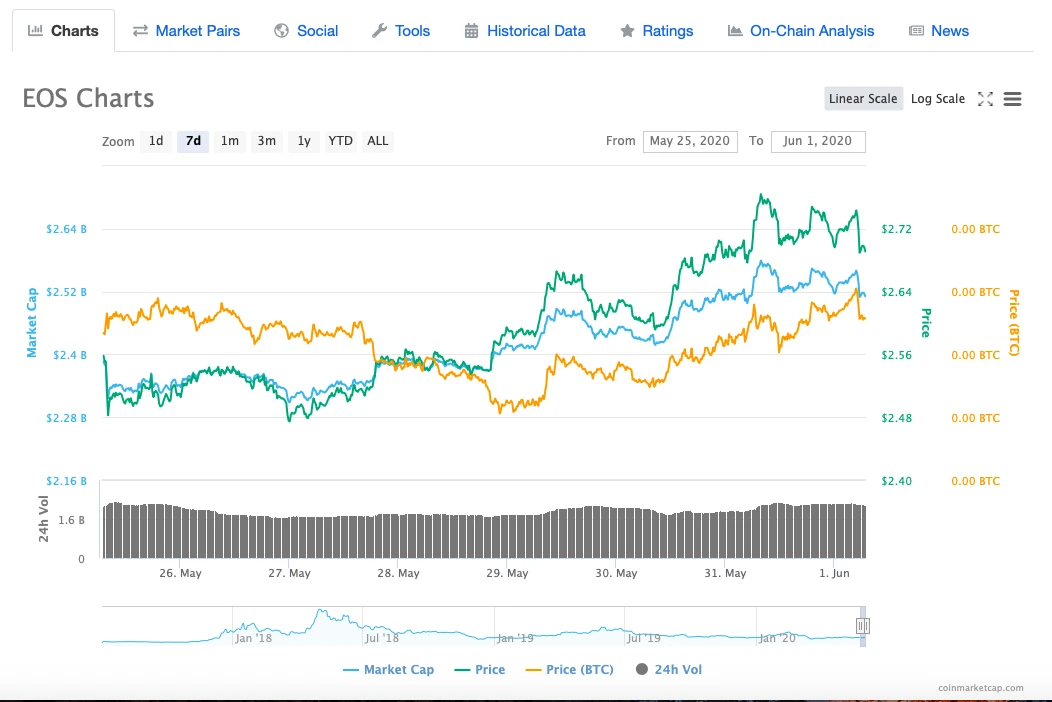The height and width of the screenshot is (702, 1052).
Task: Toggle Market Cap series in legend
Action: (388, 670)
